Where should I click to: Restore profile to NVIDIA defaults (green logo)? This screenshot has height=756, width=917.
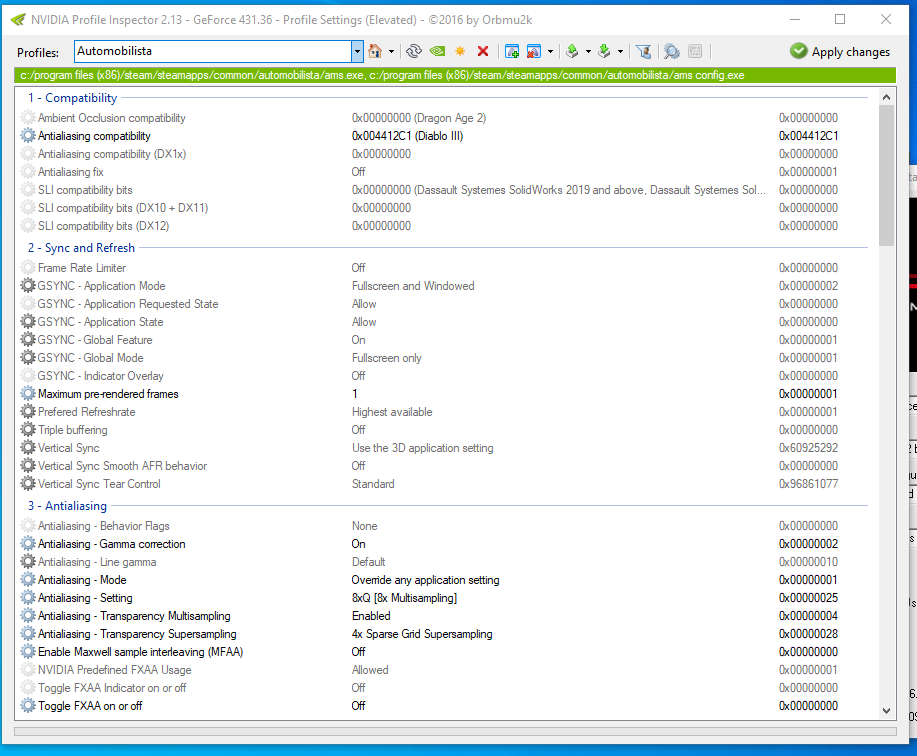437,51
